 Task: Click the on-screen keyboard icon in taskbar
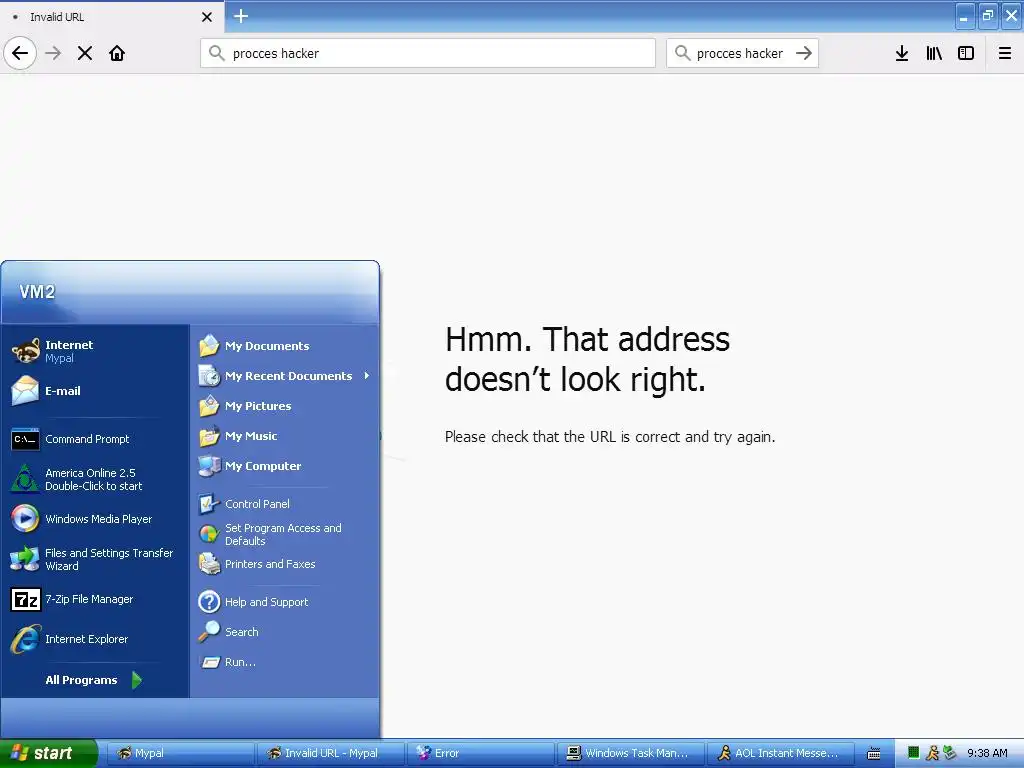[874, 754]
